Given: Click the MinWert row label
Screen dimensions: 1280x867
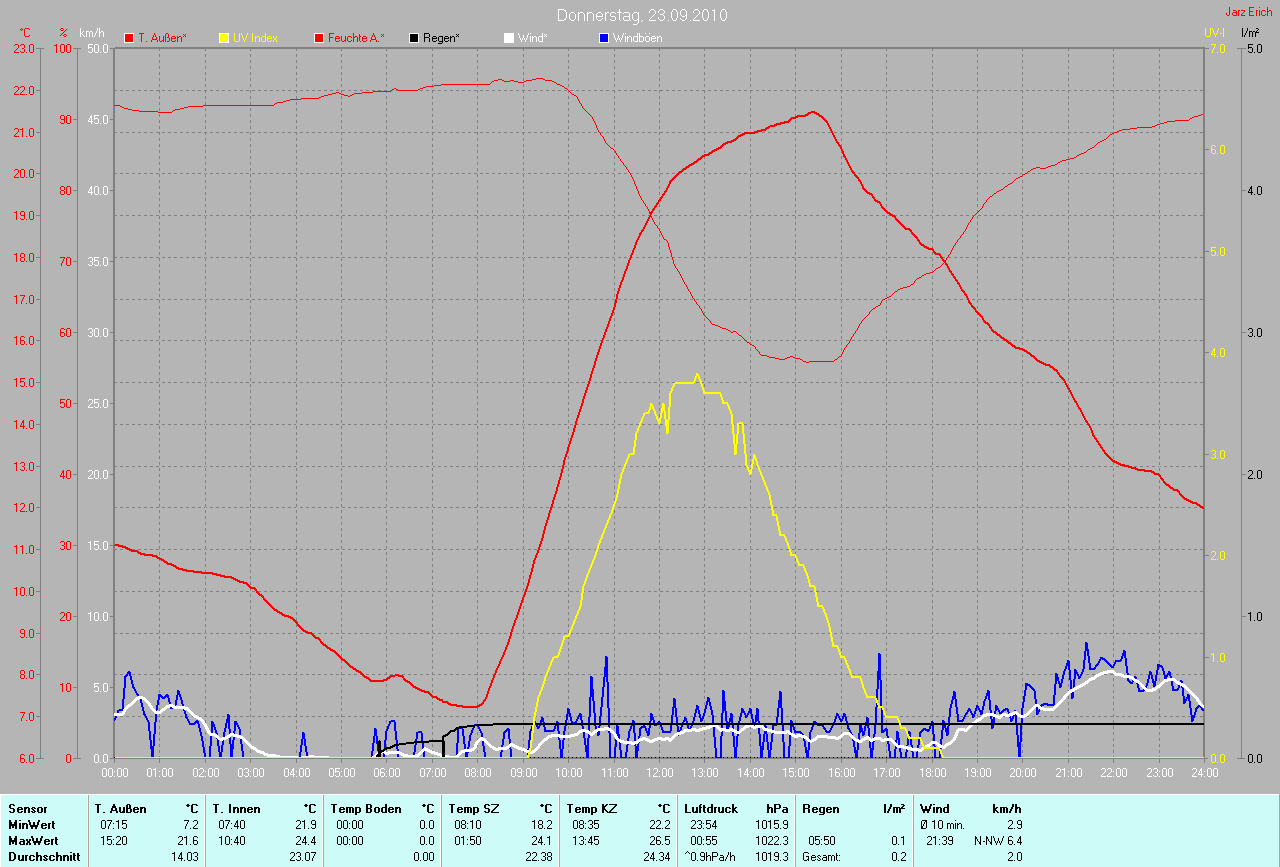Looking at the screenshot, I should pos(30,824).
